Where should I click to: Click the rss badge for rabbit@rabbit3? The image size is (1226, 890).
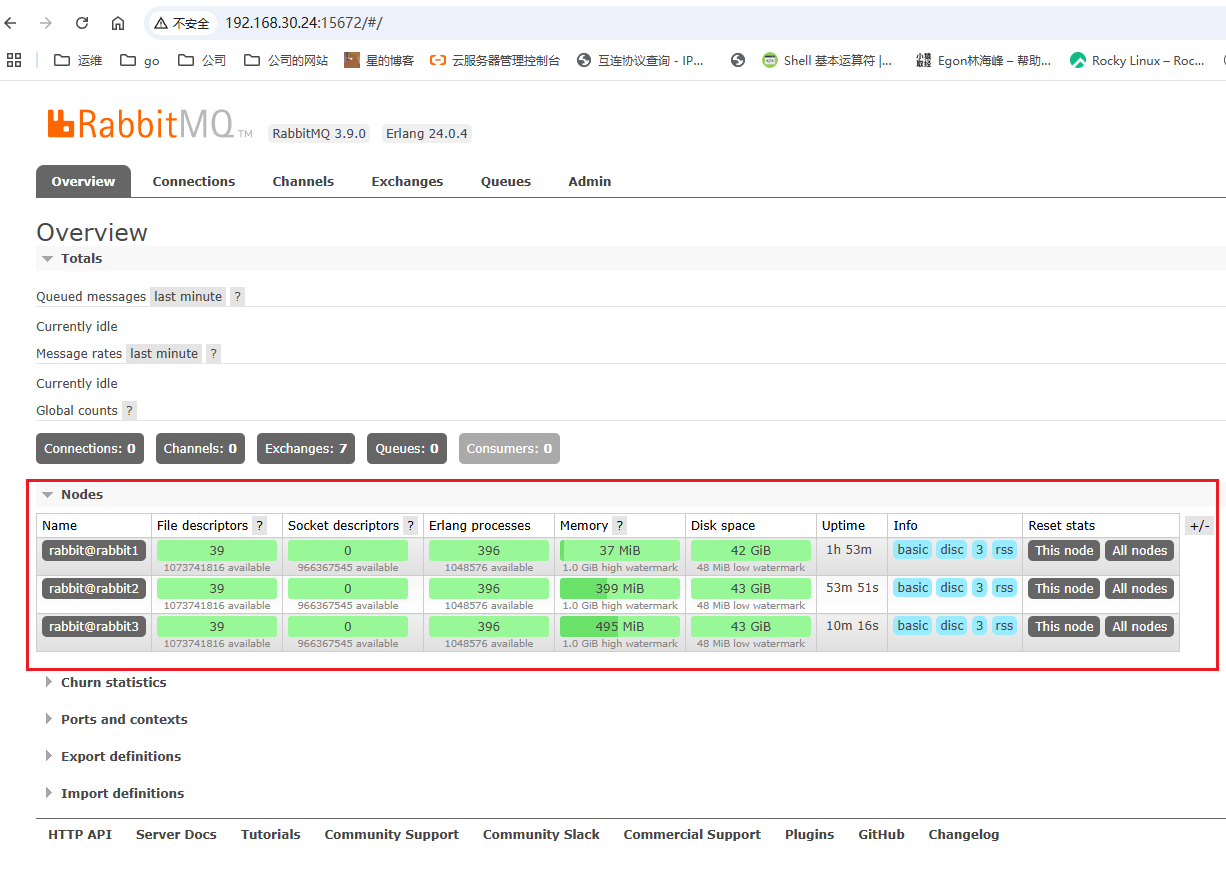tap(1004, 626)
